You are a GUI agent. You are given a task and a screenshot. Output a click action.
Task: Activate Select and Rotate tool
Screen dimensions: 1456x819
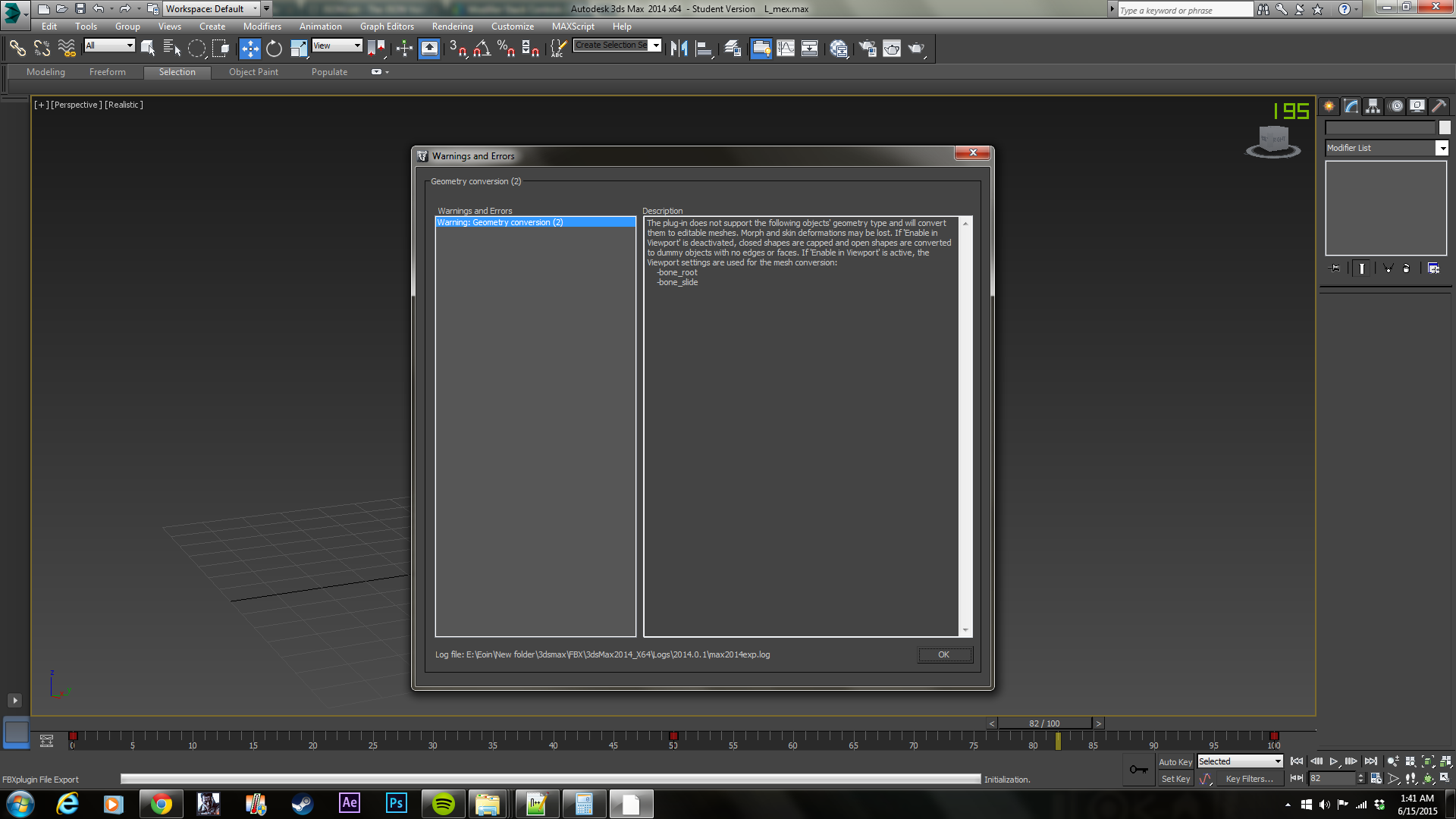coord(274,49)
